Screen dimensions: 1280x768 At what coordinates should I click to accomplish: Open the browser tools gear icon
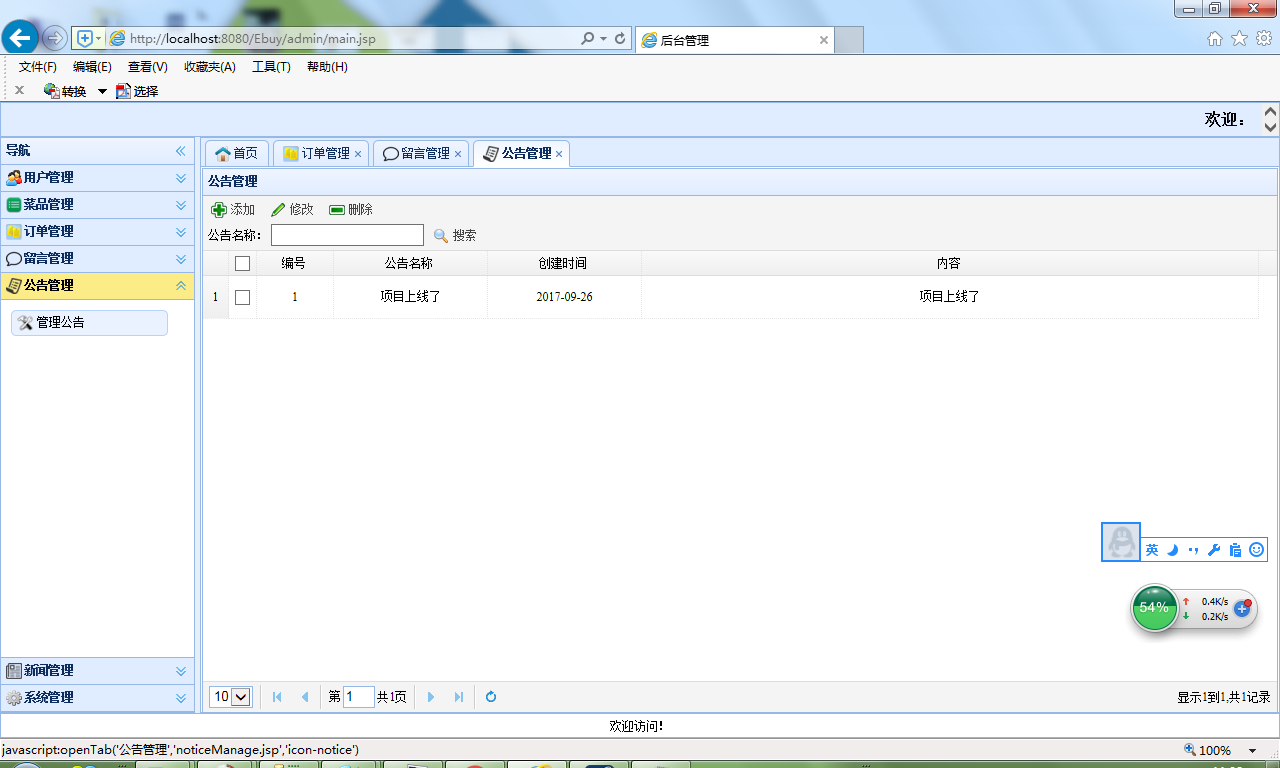[x=1264, y=38]
